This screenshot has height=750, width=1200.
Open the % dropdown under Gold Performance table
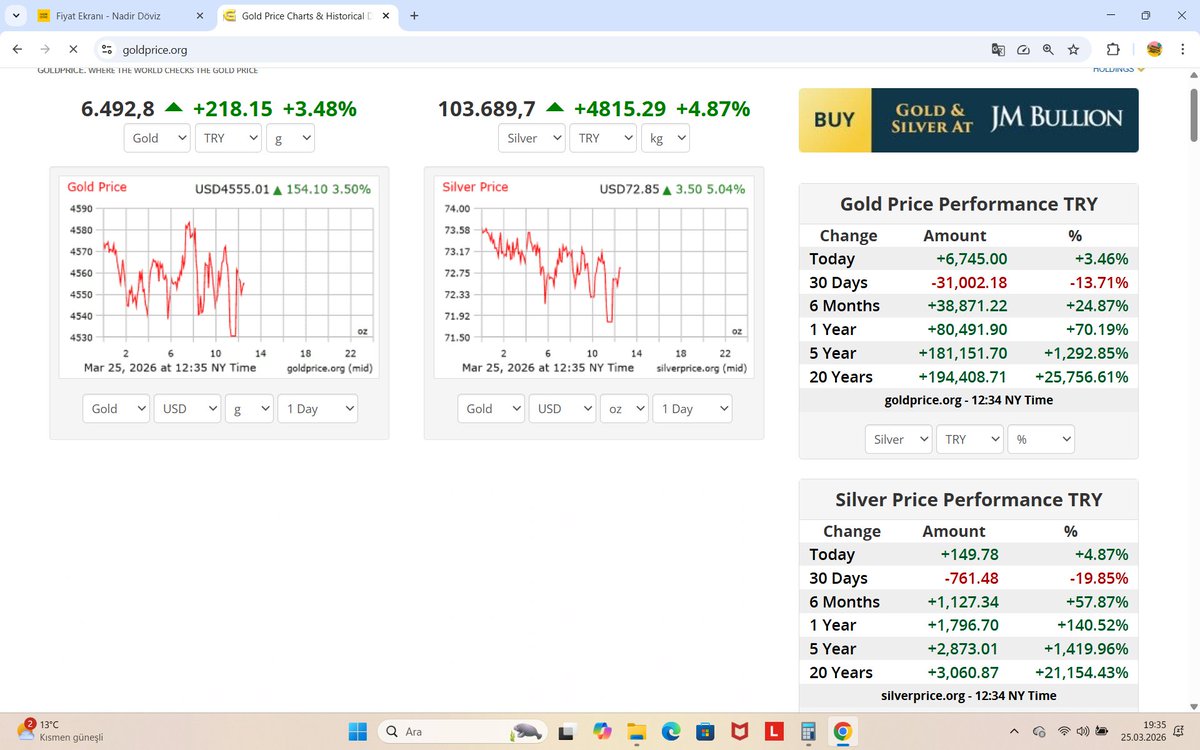click(1041, 439)
